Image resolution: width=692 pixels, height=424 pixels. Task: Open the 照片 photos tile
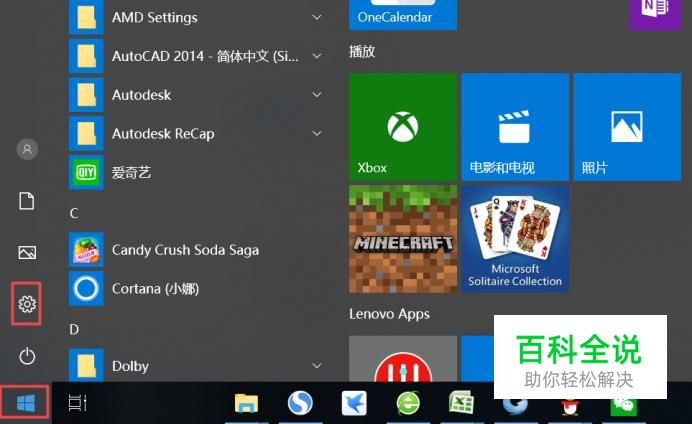click(x=627, y=127)
